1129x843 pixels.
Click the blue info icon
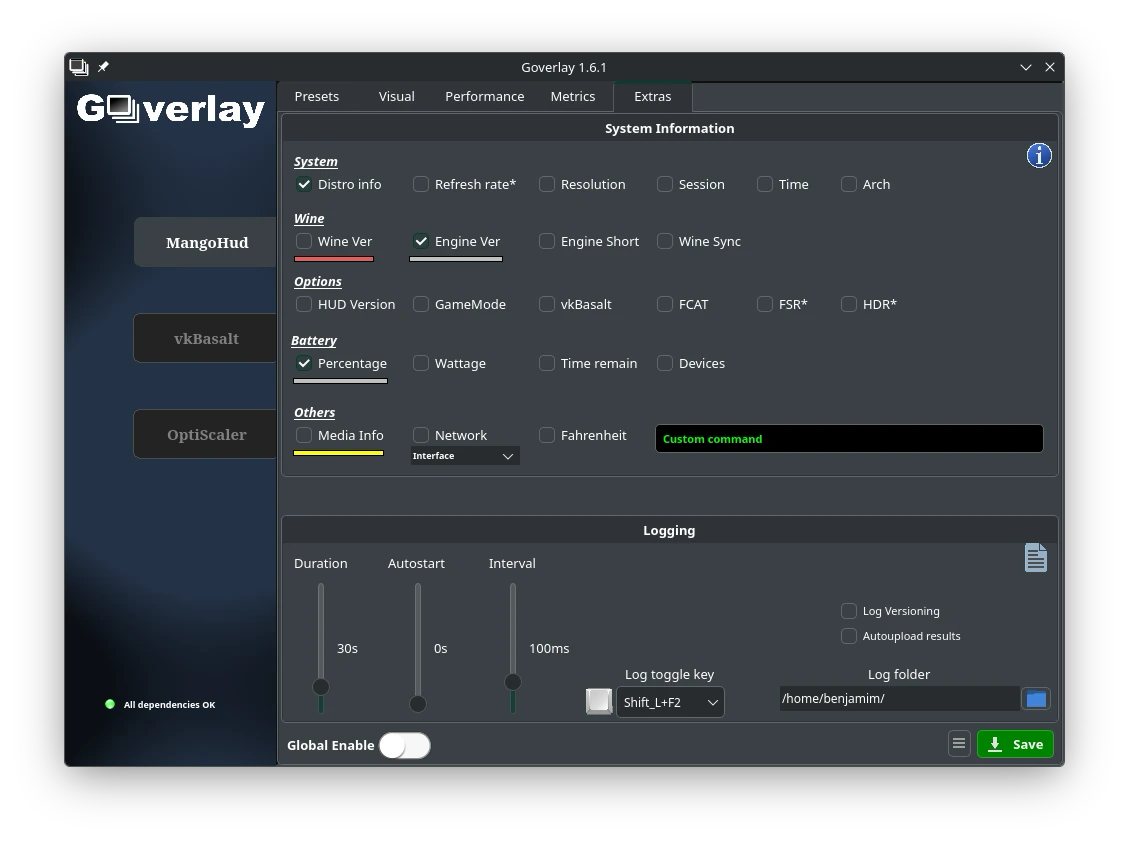coord(1039,155)
